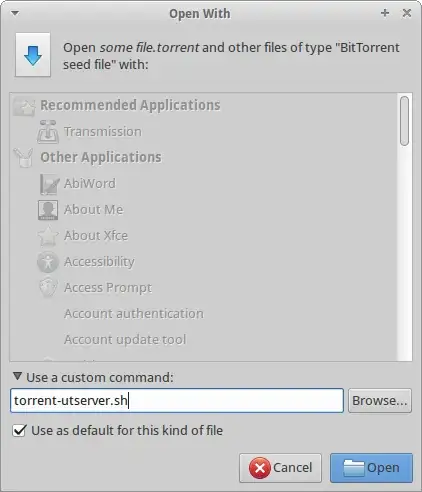Choose the About Xfce star icon
Viewport: 422px width, 492px height.
click(x=48, y=236)
